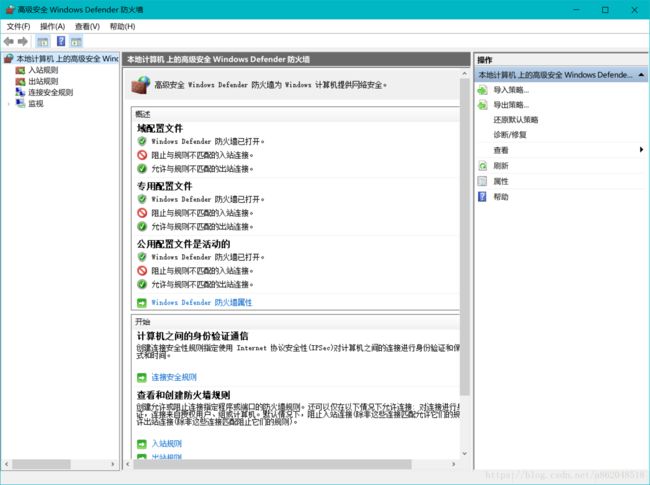Click the 导入策略 action icon
650x485 pixels.
[x=483, y=90]
